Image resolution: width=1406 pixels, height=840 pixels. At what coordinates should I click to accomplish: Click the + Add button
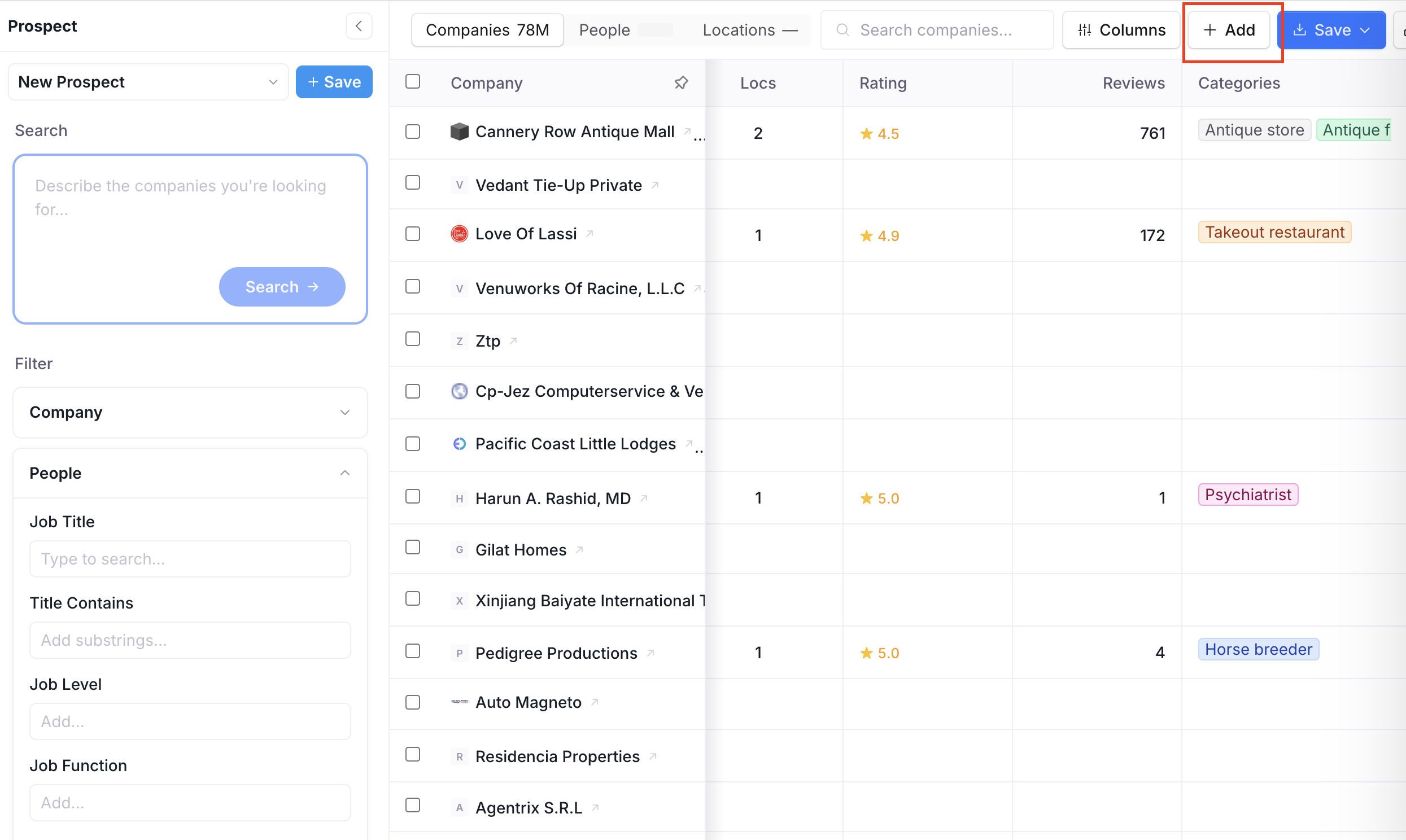point(1229,29)
